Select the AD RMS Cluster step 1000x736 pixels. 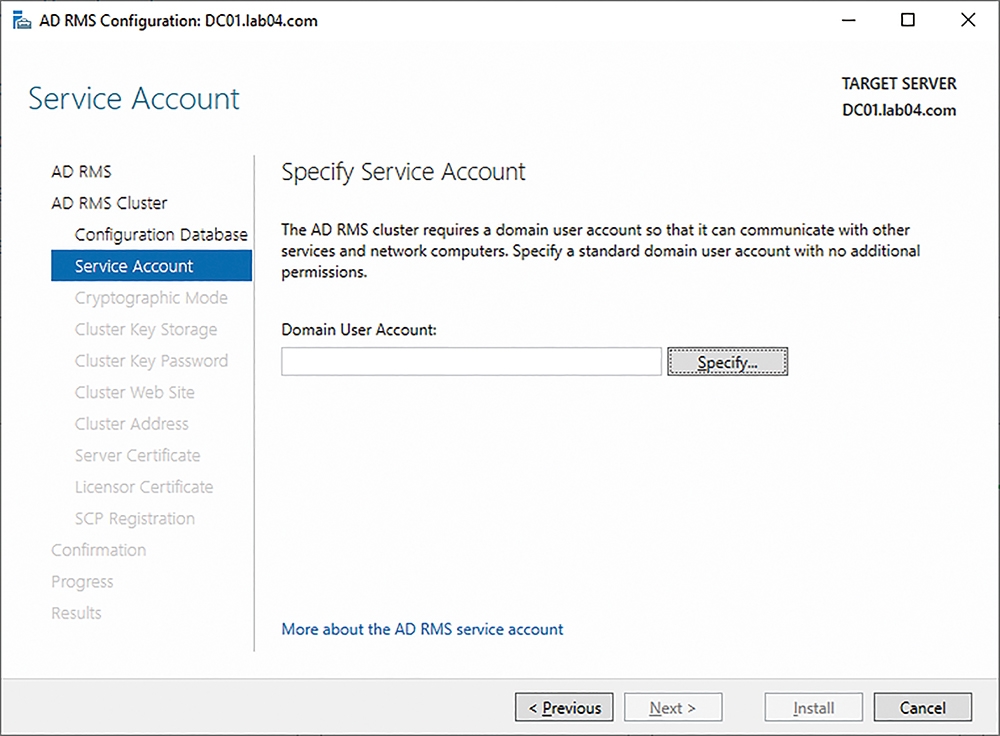tap(109, 203)
